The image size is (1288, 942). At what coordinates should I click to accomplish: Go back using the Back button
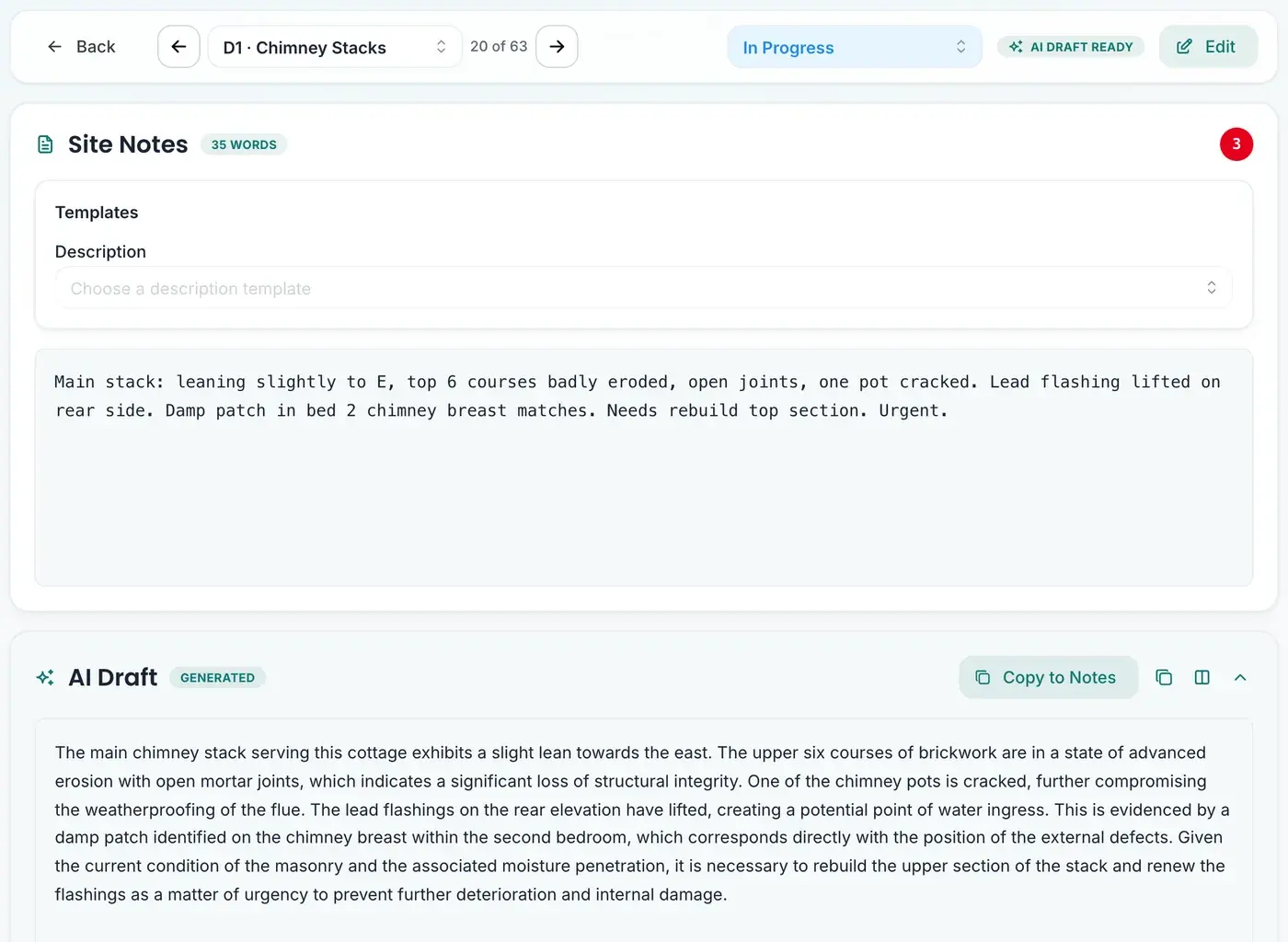click(81, 47)
